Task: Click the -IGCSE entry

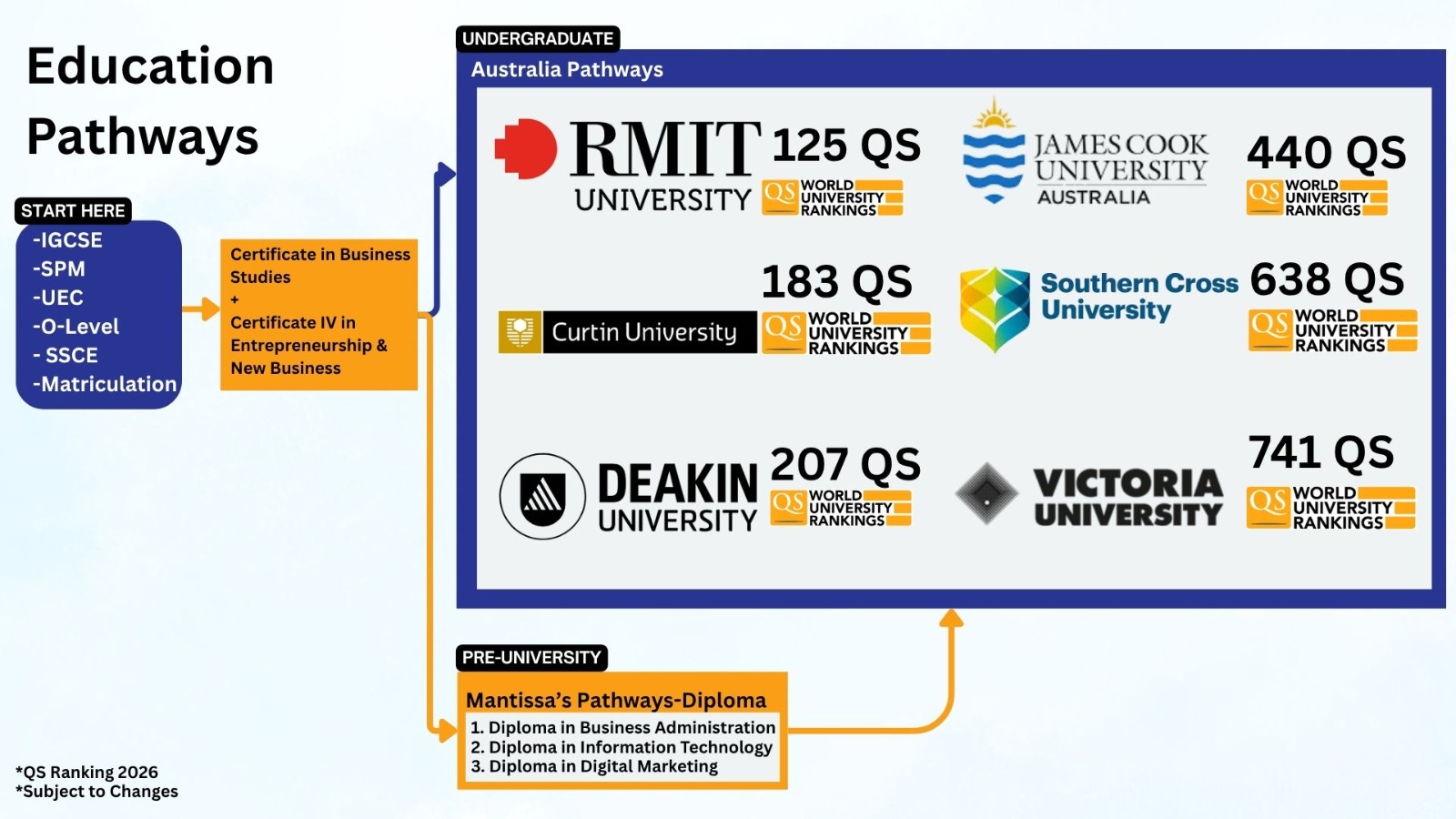Action: pos(67,240)
